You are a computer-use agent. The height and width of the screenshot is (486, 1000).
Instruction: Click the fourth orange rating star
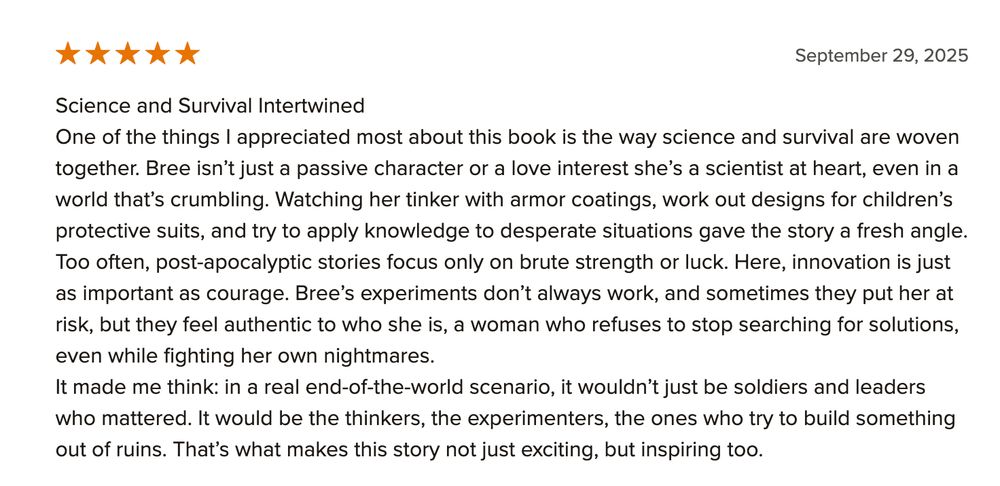click(158, 54)
